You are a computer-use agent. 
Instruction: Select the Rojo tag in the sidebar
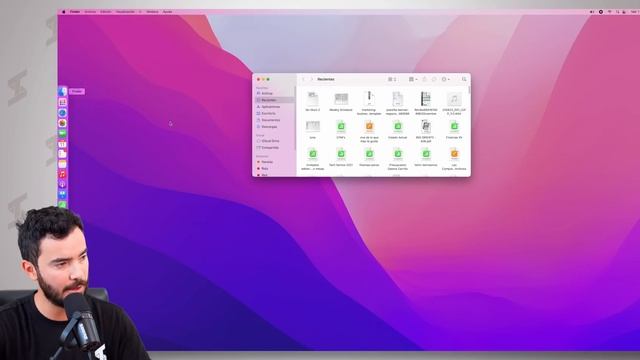point(274,169)
